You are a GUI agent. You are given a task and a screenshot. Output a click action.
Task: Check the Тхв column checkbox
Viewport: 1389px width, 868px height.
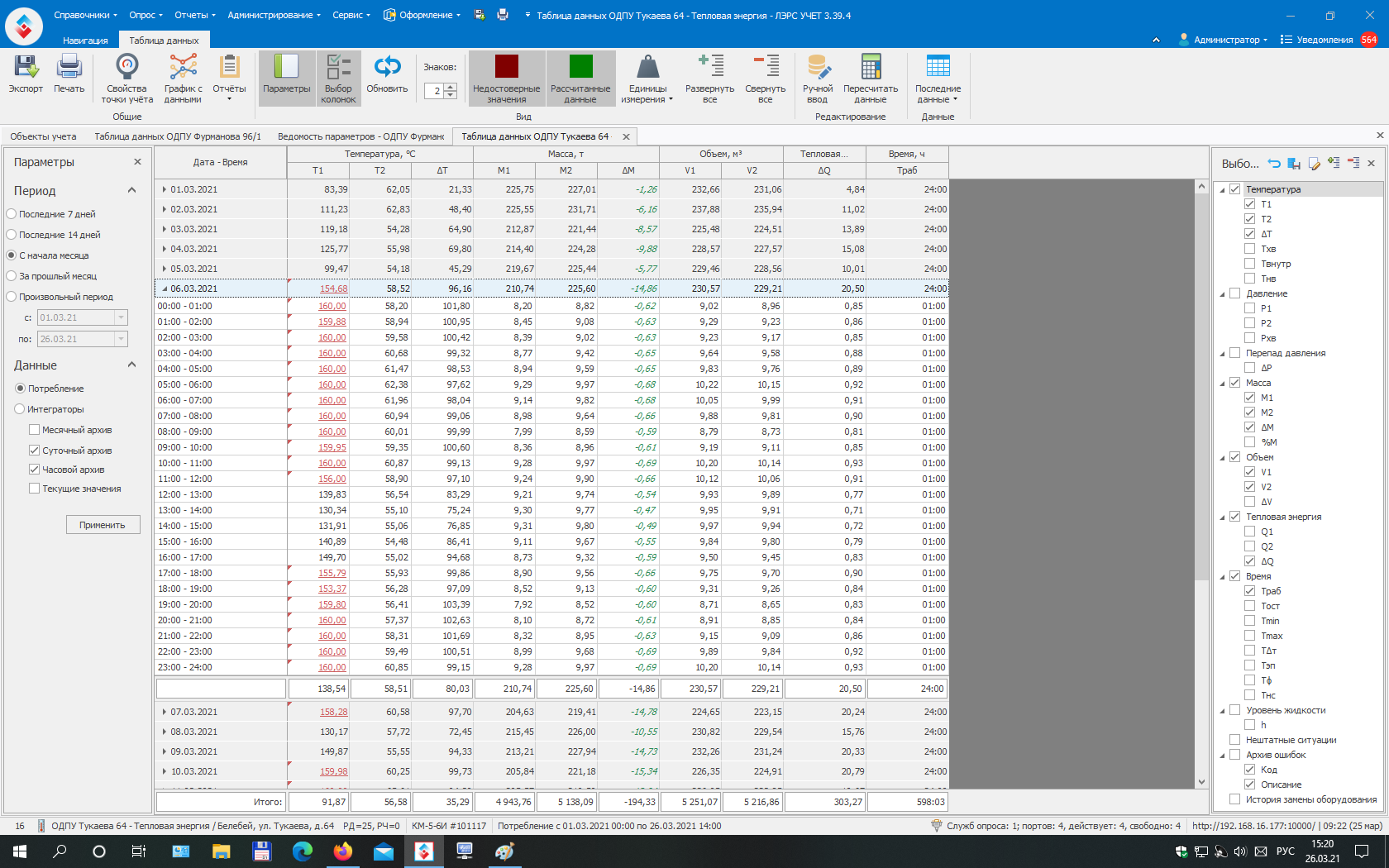click(1249, 249)
